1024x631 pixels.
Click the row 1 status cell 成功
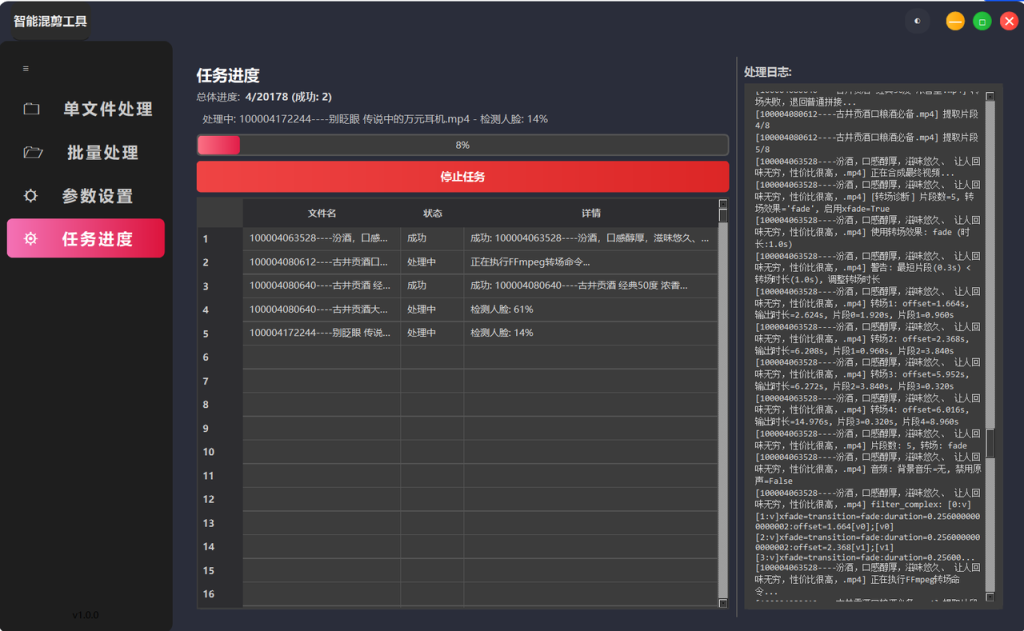(x=432, y=238)
